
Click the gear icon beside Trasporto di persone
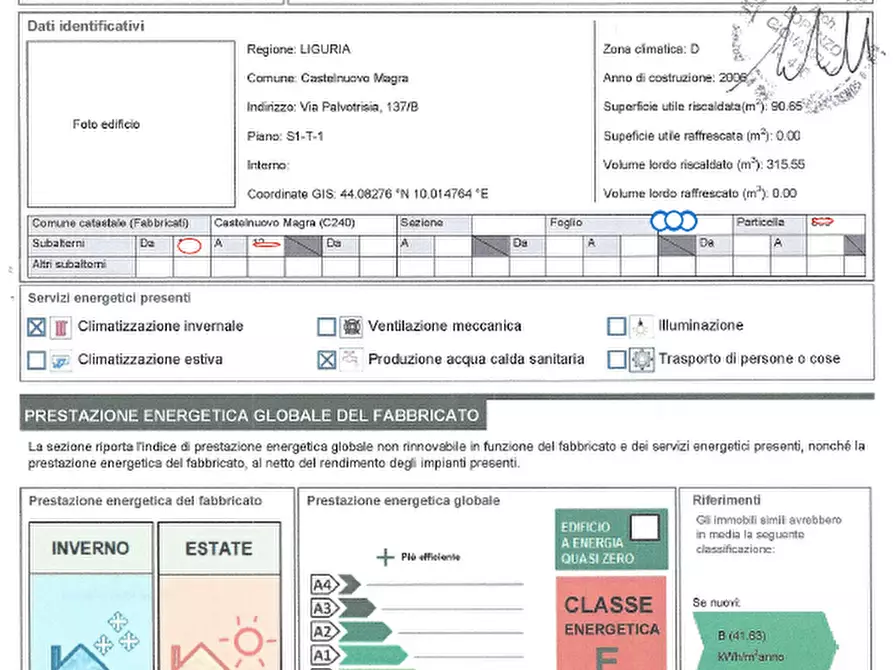click(641, 360)
